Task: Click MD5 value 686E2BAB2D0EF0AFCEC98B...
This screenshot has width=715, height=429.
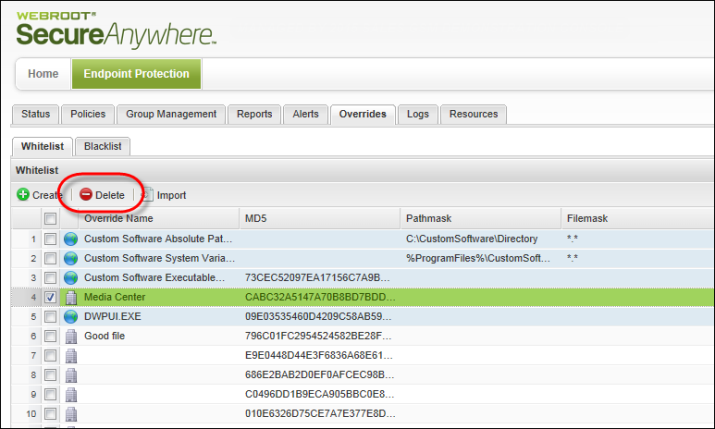Action: (320, 375)
